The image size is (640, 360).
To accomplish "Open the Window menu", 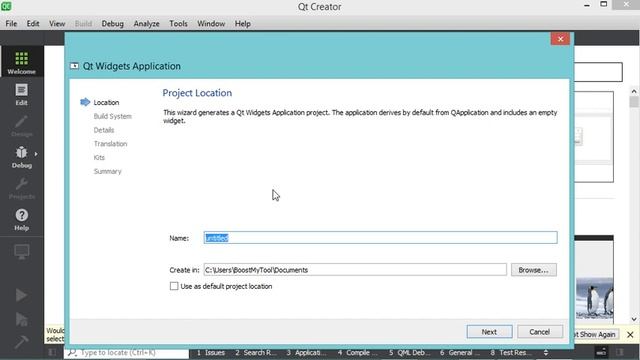I will pos(211,24).
